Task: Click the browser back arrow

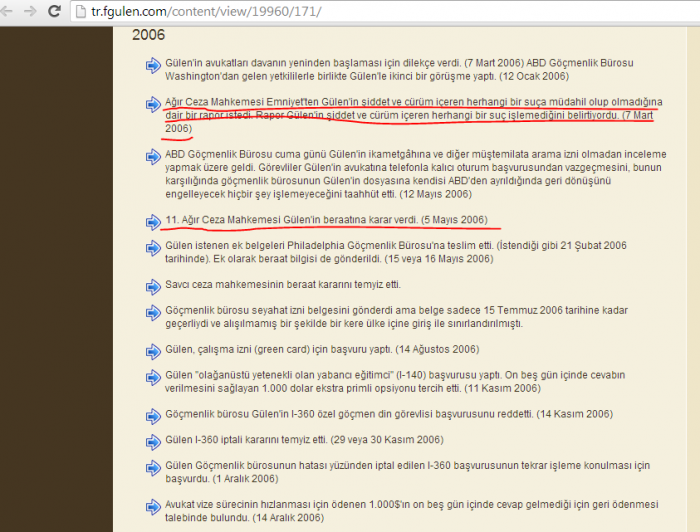Action: pyautogui.click(x=9, y=12)
